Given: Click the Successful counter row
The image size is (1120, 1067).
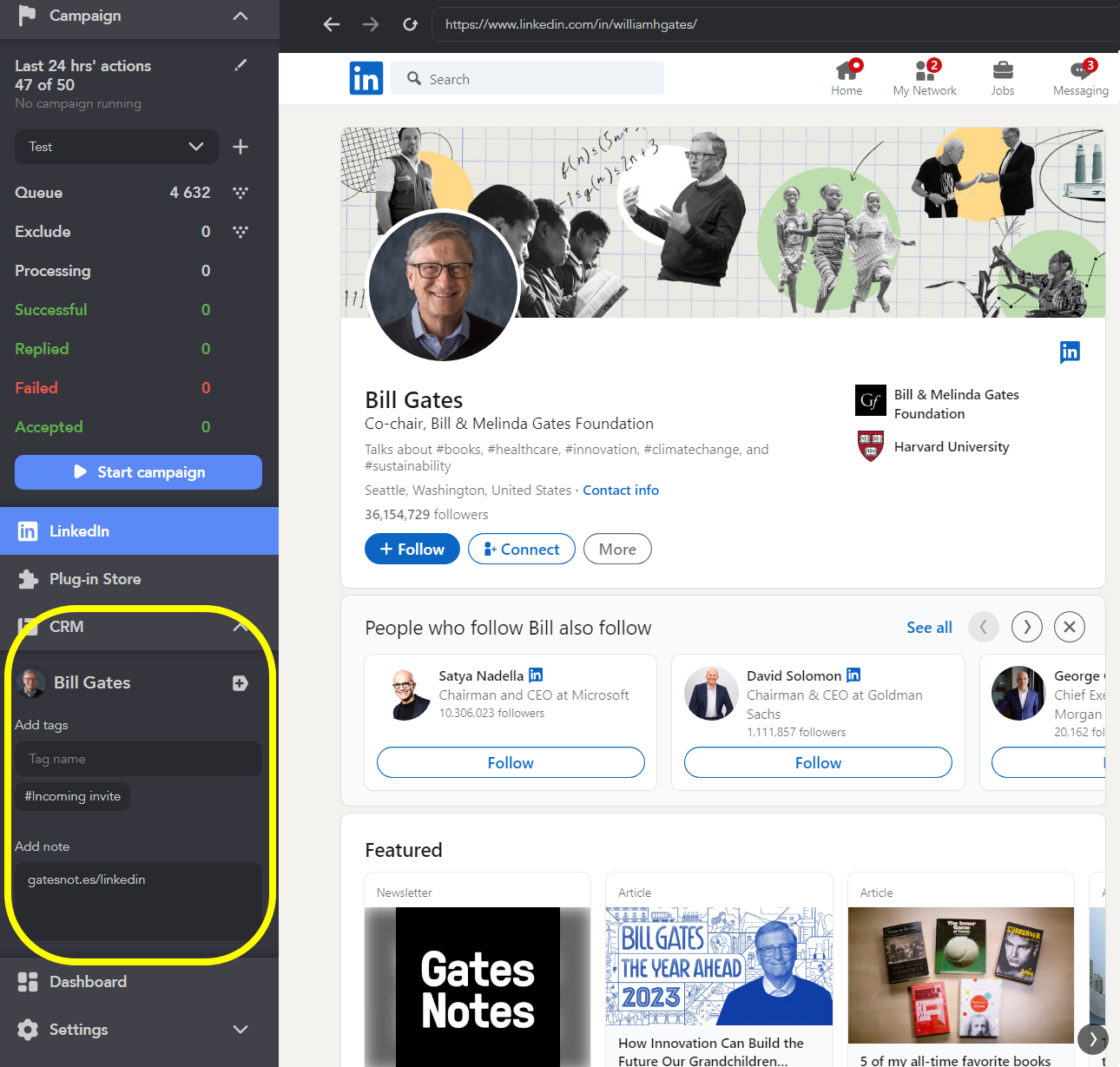Looking at the screenshot, I should coord(113,310).
